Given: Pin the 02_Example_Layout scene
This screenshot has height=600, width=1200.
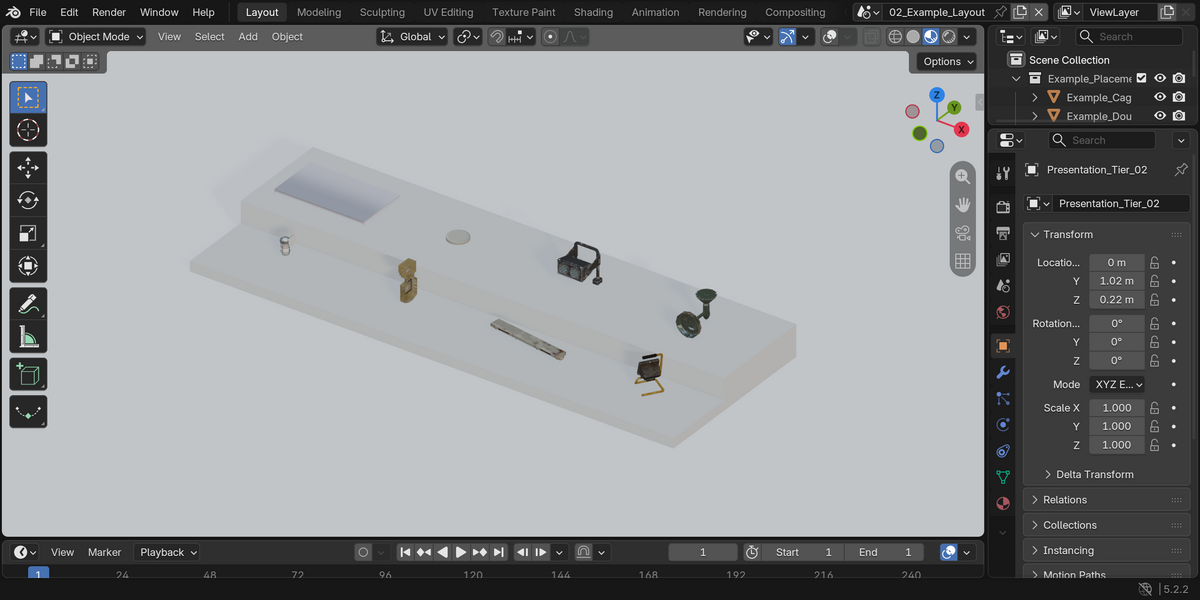Looking at the screenshot, I should pos(1000,12).
